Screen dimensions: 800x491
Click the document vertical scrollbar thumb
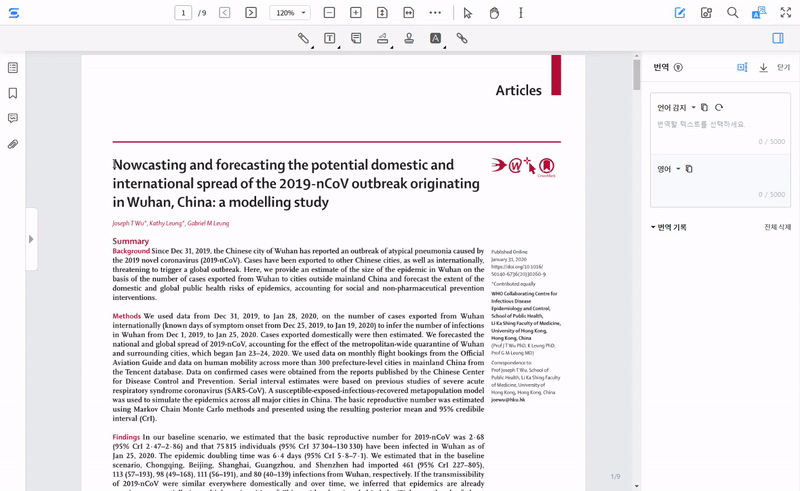pyautogui.click(x=636, y=75)
